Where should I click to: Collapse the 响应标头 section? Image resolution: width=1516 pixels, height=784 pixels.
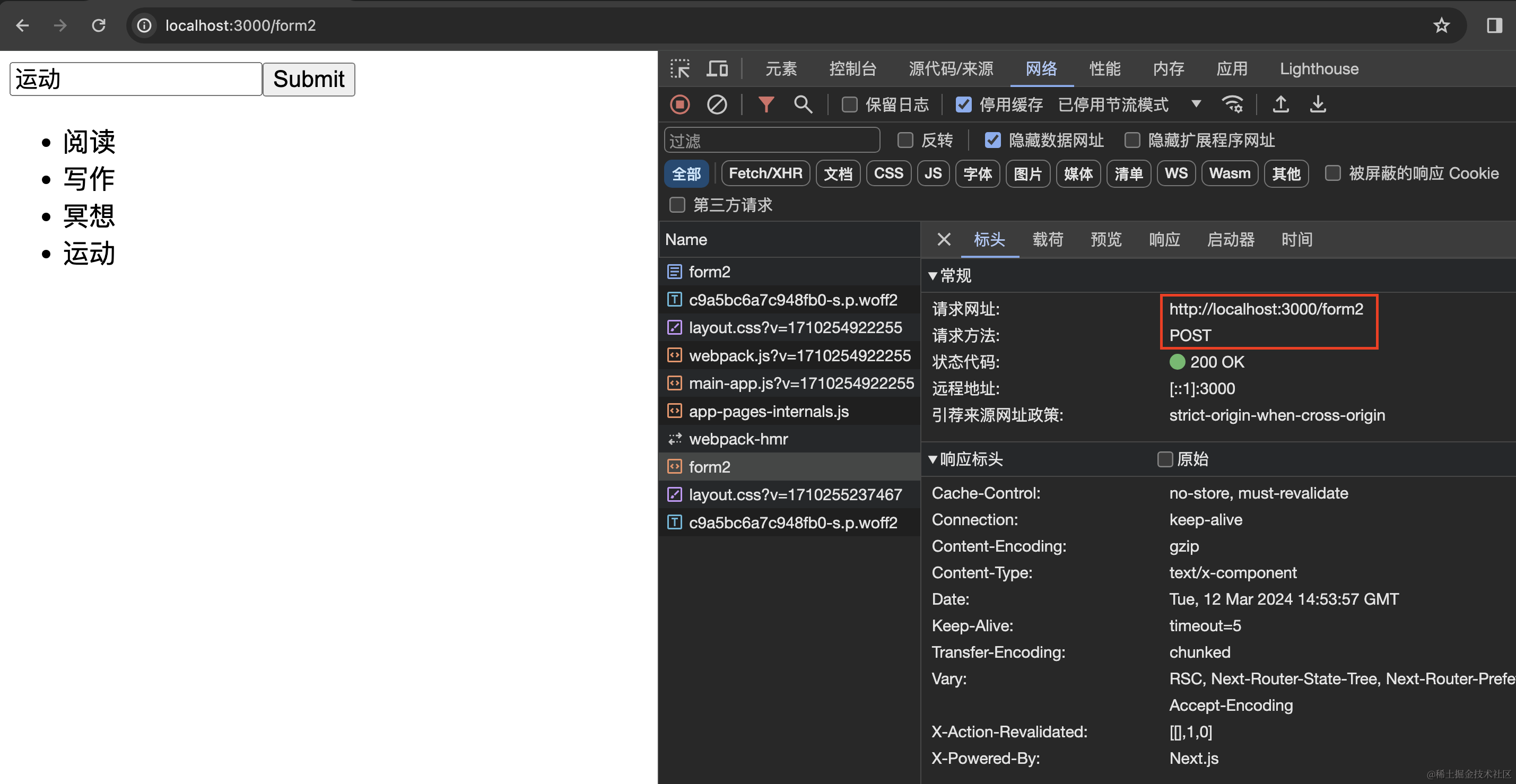click(933, 460)
